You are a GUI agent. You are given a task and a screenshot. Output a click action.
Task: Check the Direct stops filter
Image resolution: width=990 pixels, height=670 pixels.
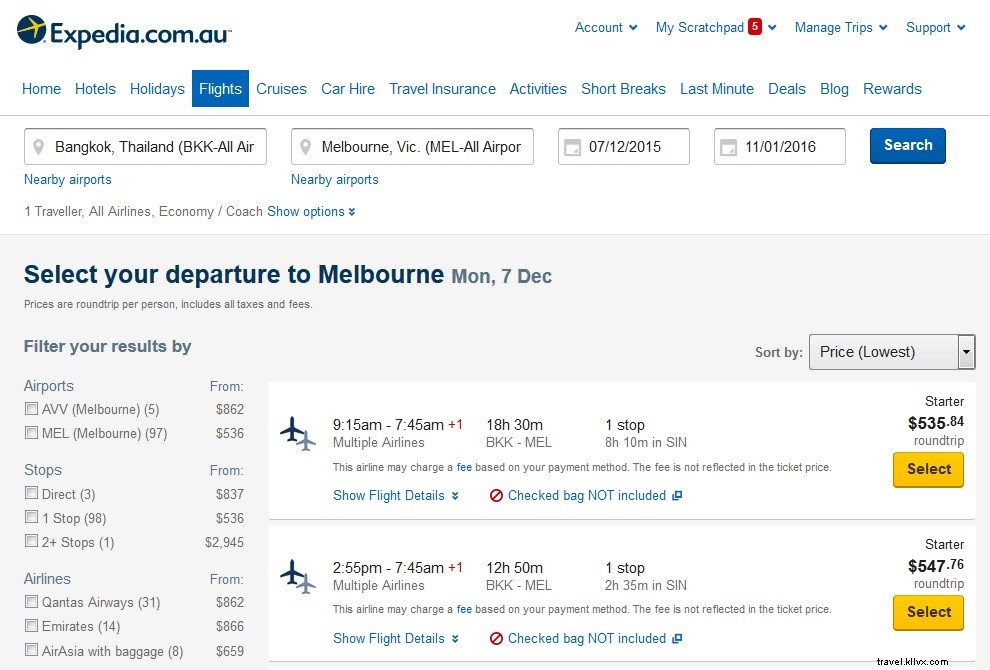point(31,494)
